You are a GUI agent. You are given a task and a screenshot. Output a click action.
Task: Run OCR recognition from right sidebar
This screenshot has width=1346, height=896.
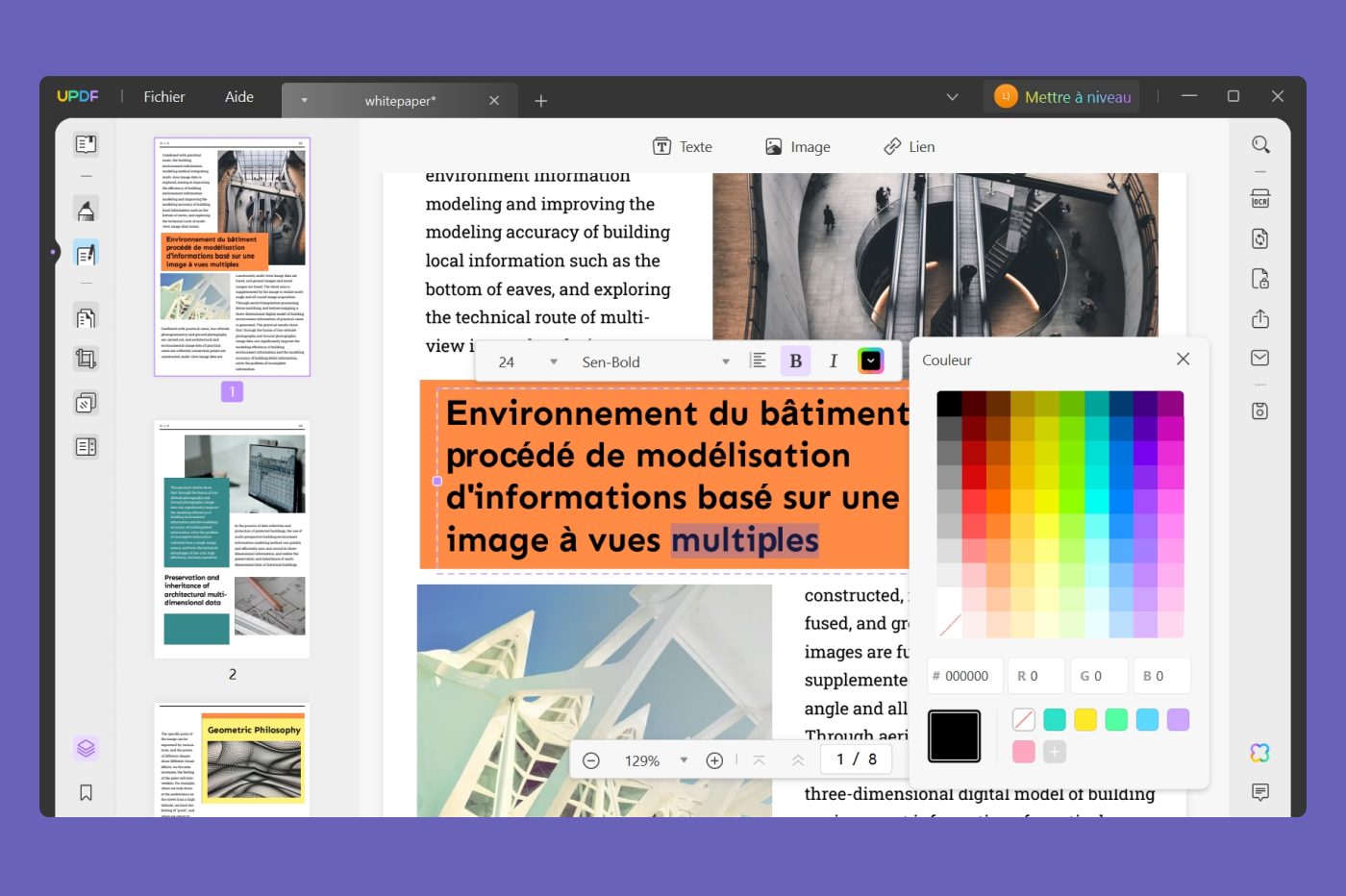(x=1260, y=199)
